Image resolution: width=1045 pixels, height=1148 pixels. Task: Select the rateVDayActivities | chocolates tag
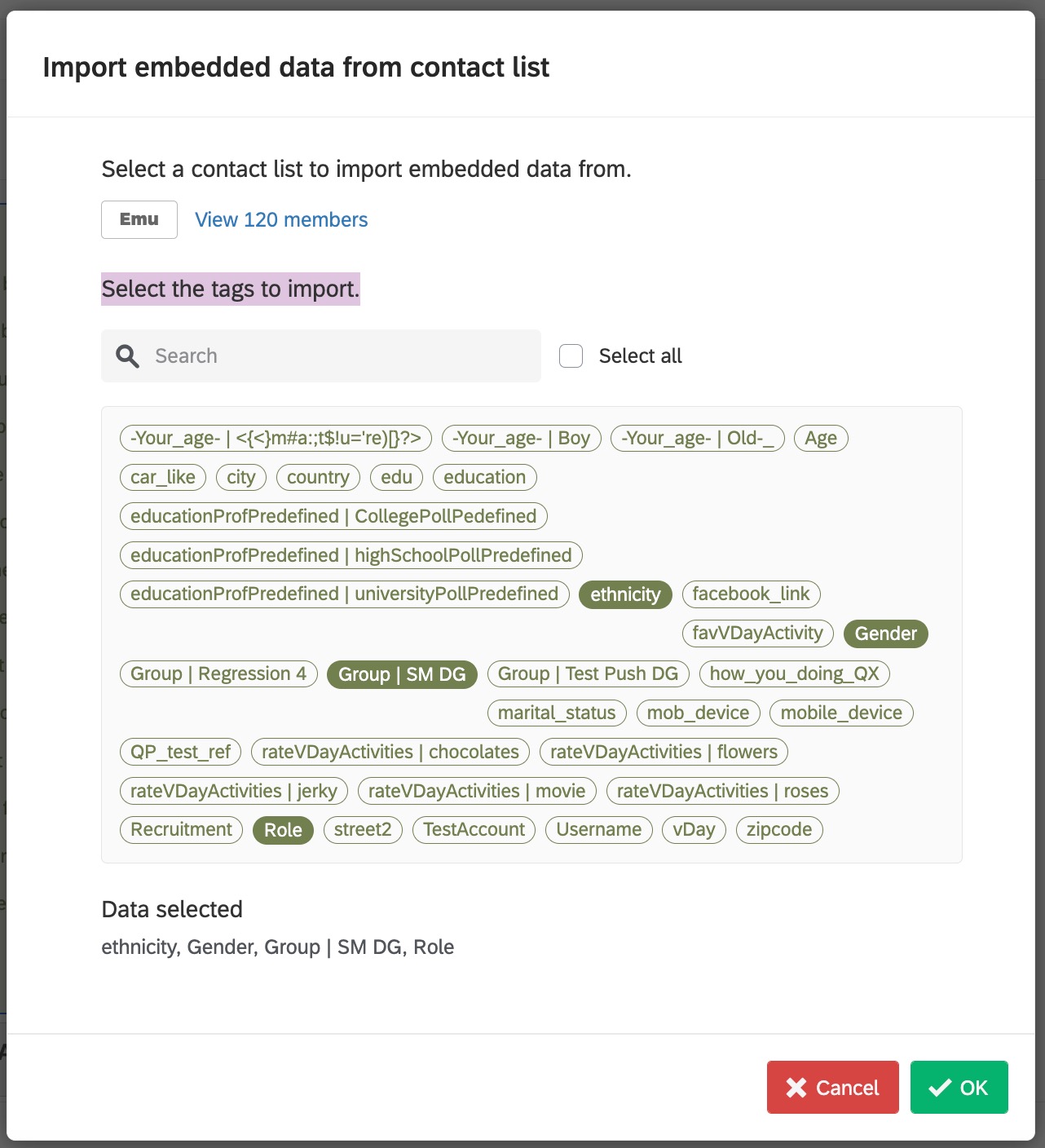click(390, 752)
